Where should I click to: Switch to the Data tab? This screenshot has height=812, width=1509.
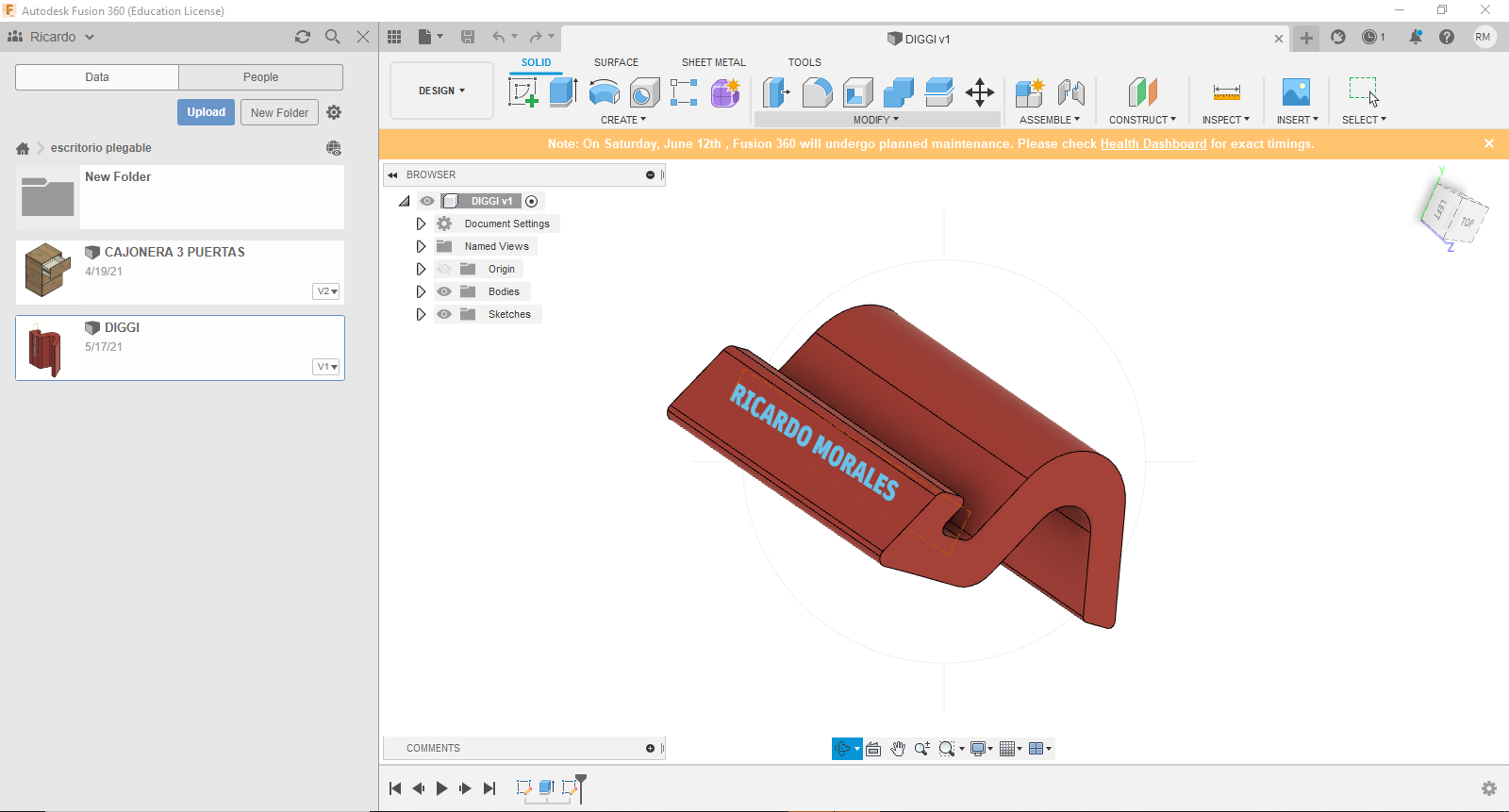pyautogui.click(x=97, y=77)
